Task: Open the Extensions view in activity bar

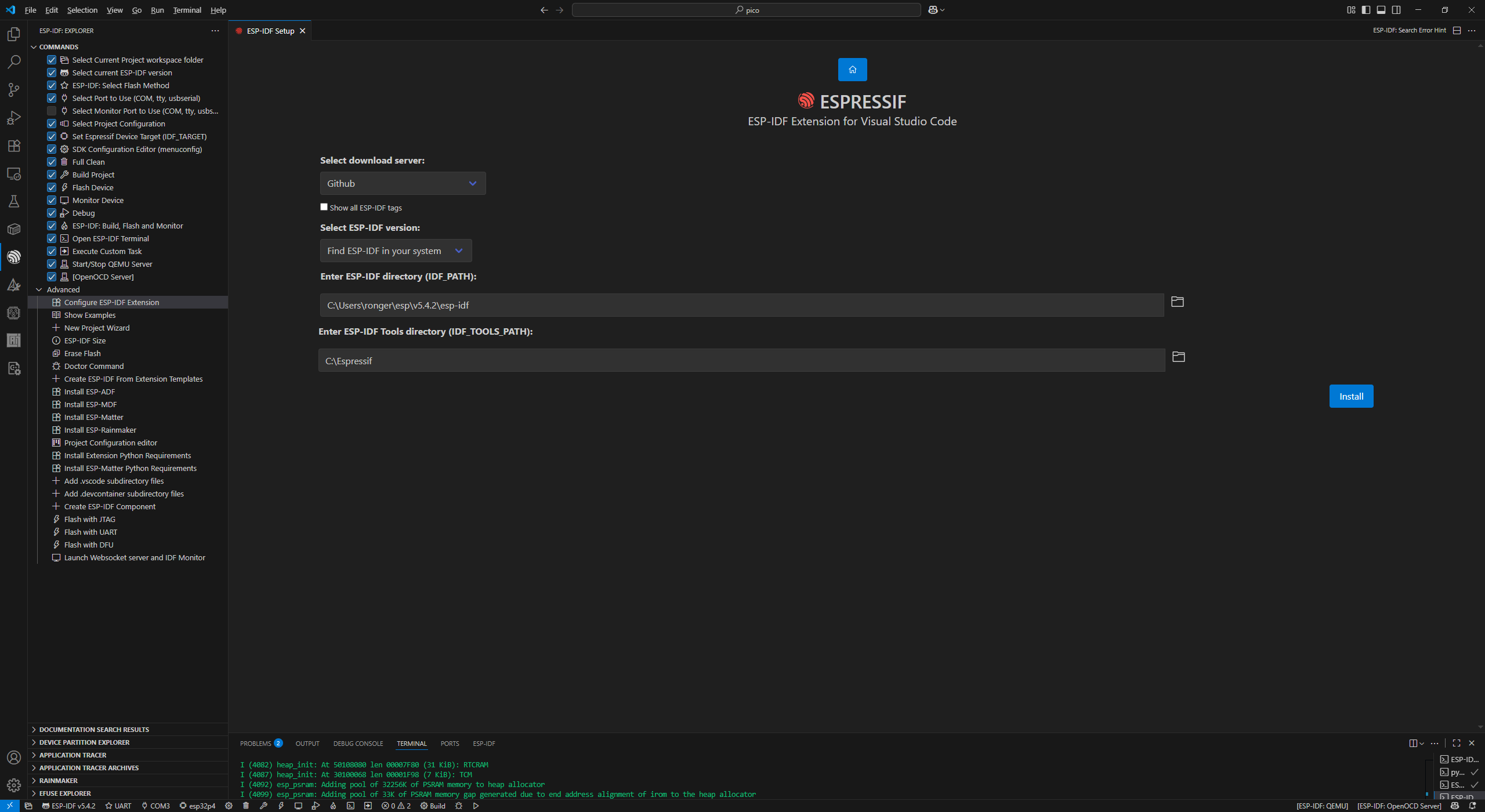Action: (14, 146)
